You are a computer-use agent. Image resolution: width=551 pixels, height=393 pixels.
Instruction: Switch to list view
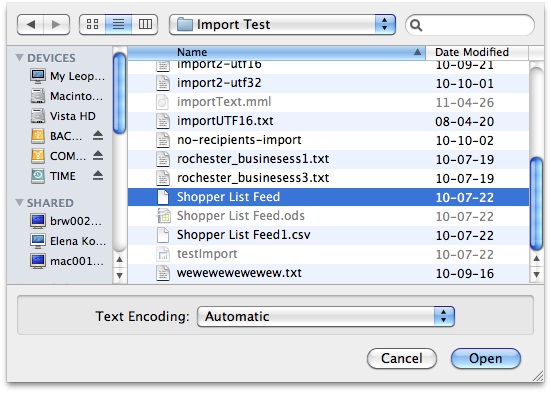point(118,25)
